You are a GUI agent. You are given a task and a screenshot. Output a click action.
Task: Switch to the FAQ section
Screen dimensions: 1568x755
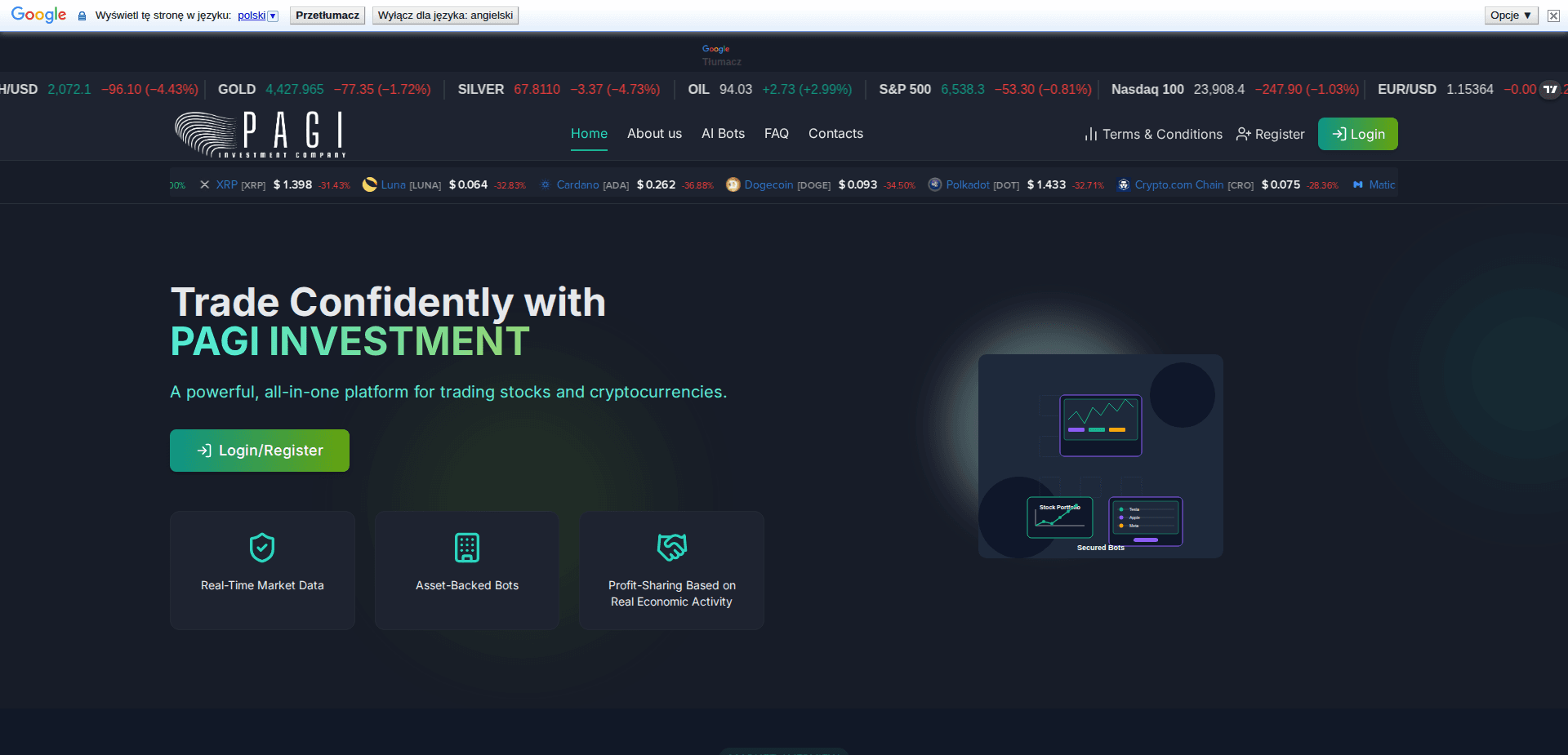[776, 134]
